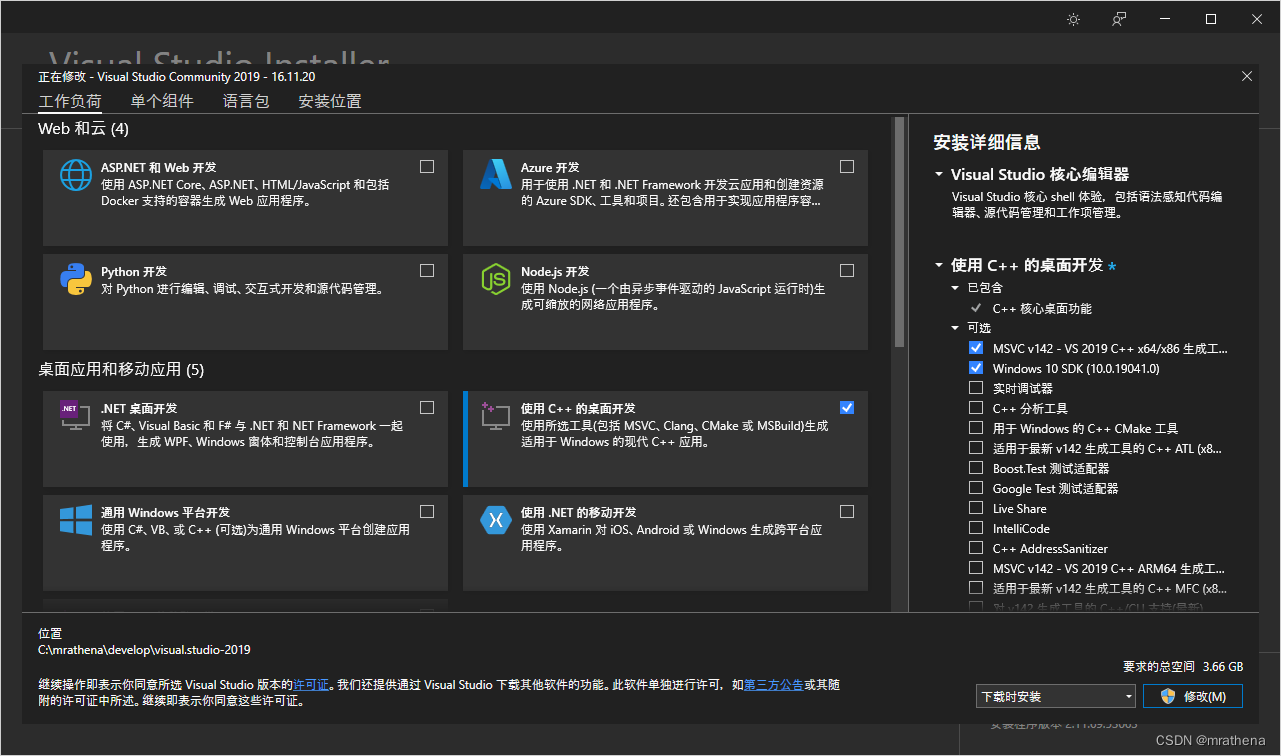The height and width of the screenshot is (756, 1281).
Task: Open the 许可证 license link
Action: (x=311, y=685)
